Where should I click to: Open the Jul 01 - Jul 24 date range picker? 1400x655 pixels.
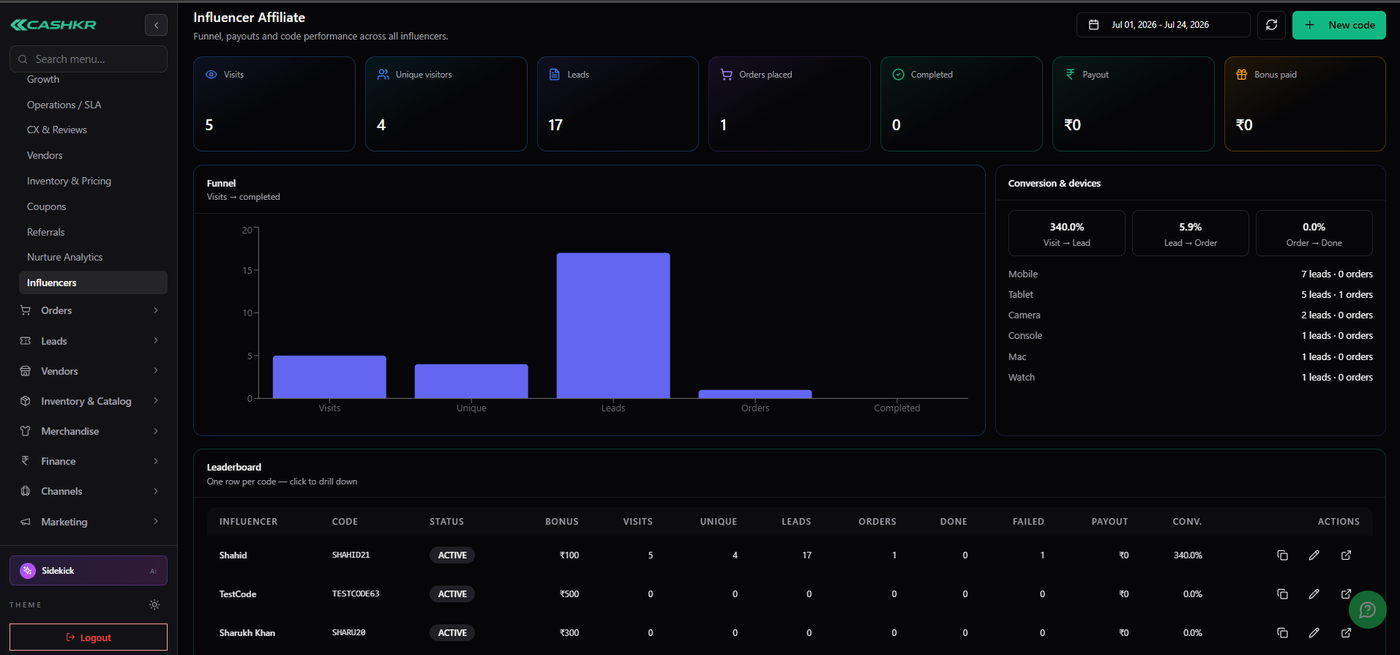point(1163,25)
